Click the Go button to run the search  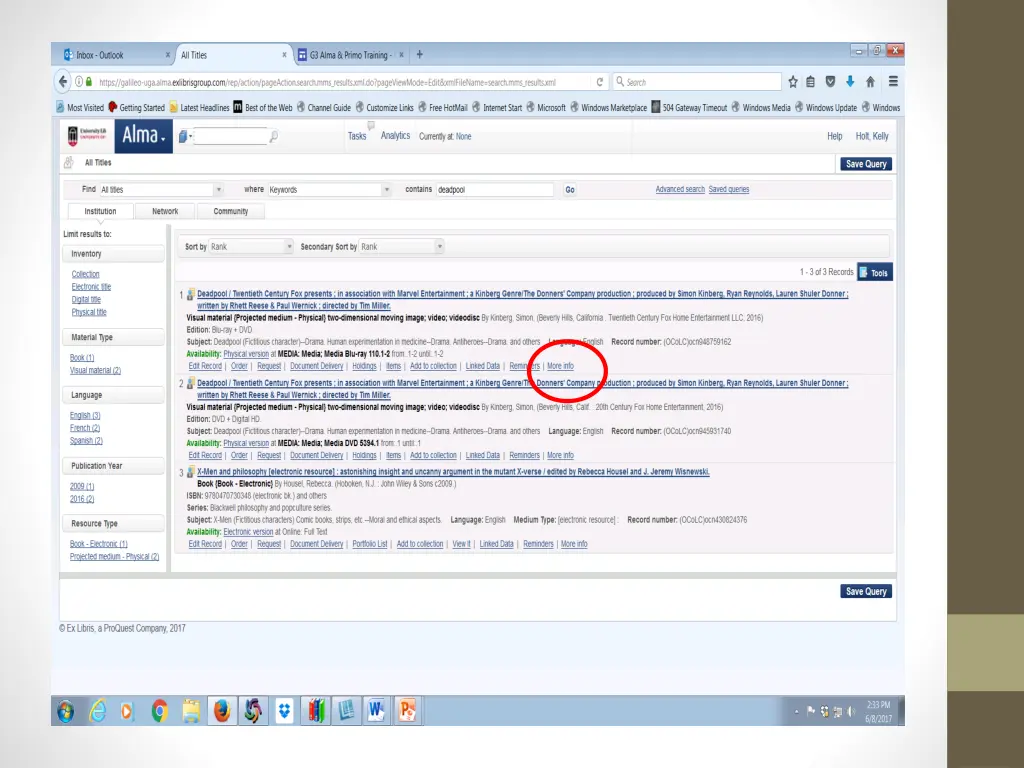(x=570, y=189)
